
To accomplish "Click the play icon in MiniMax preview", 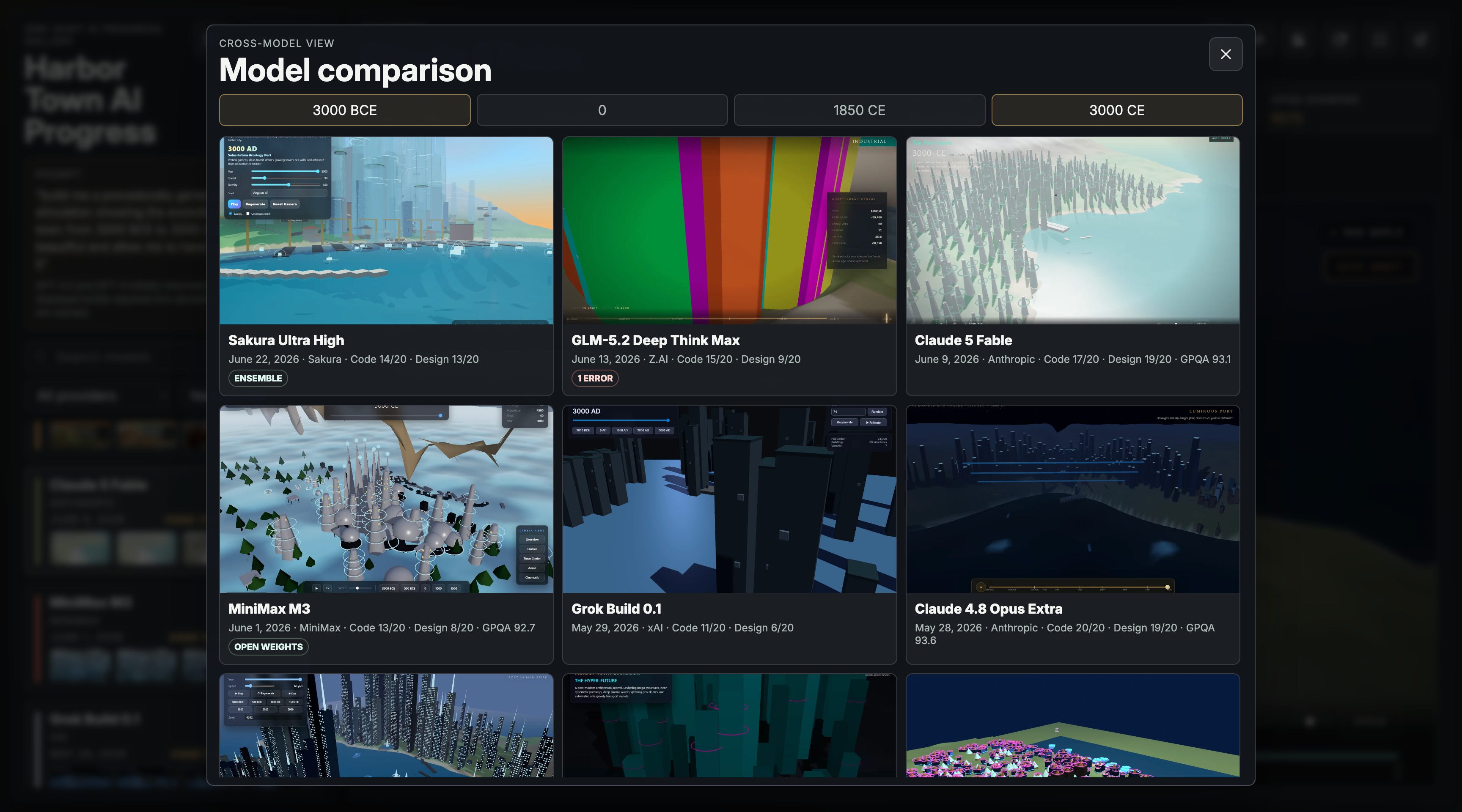I will pyautogui.click(x=317, y=588).
